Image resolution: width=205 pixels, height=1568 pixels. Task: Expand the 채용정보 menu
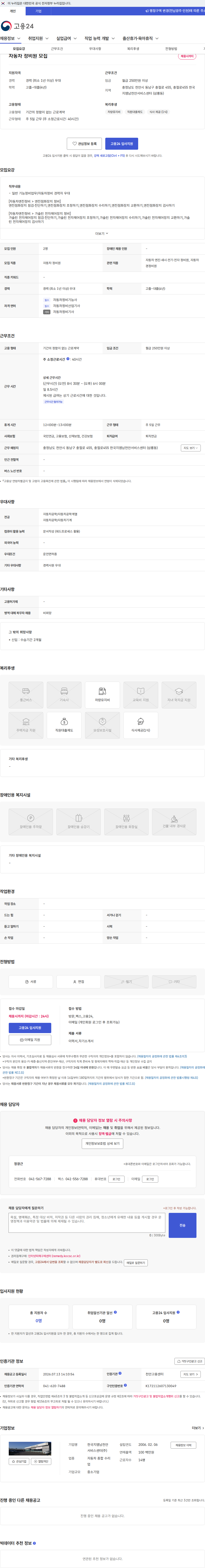10,38
